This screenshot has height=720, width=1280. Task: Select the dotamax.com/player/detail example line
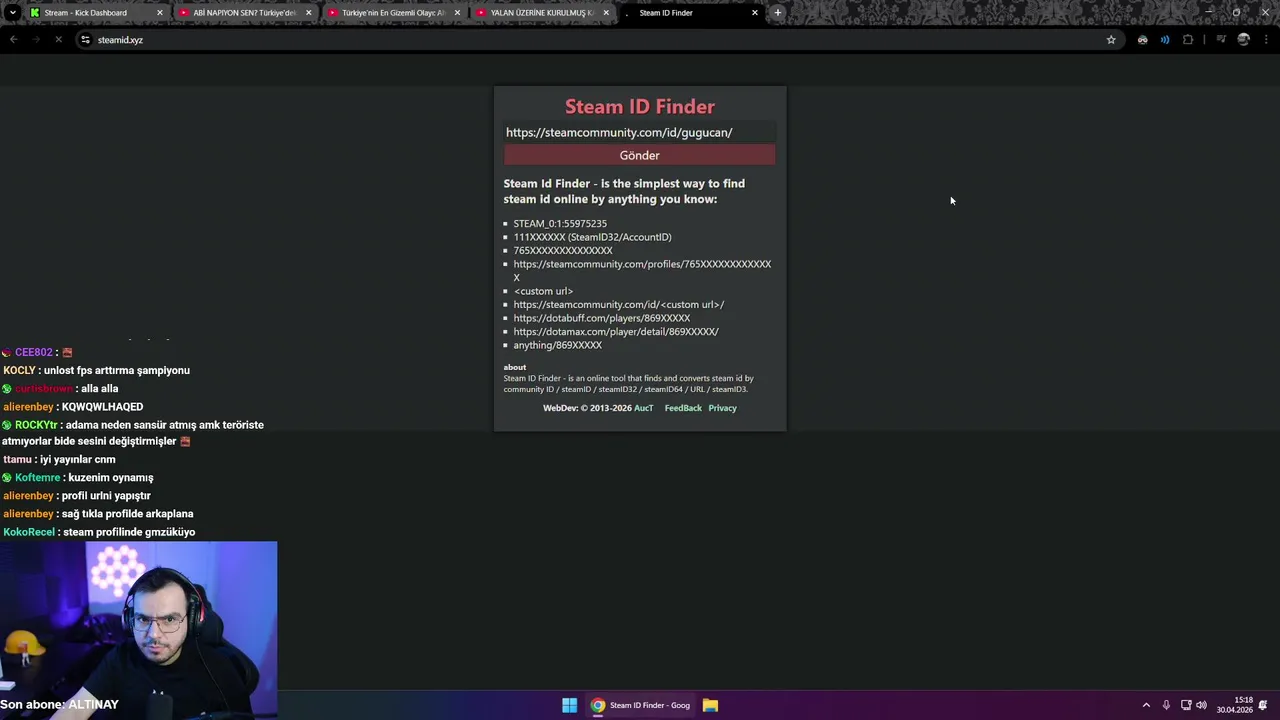616,332
